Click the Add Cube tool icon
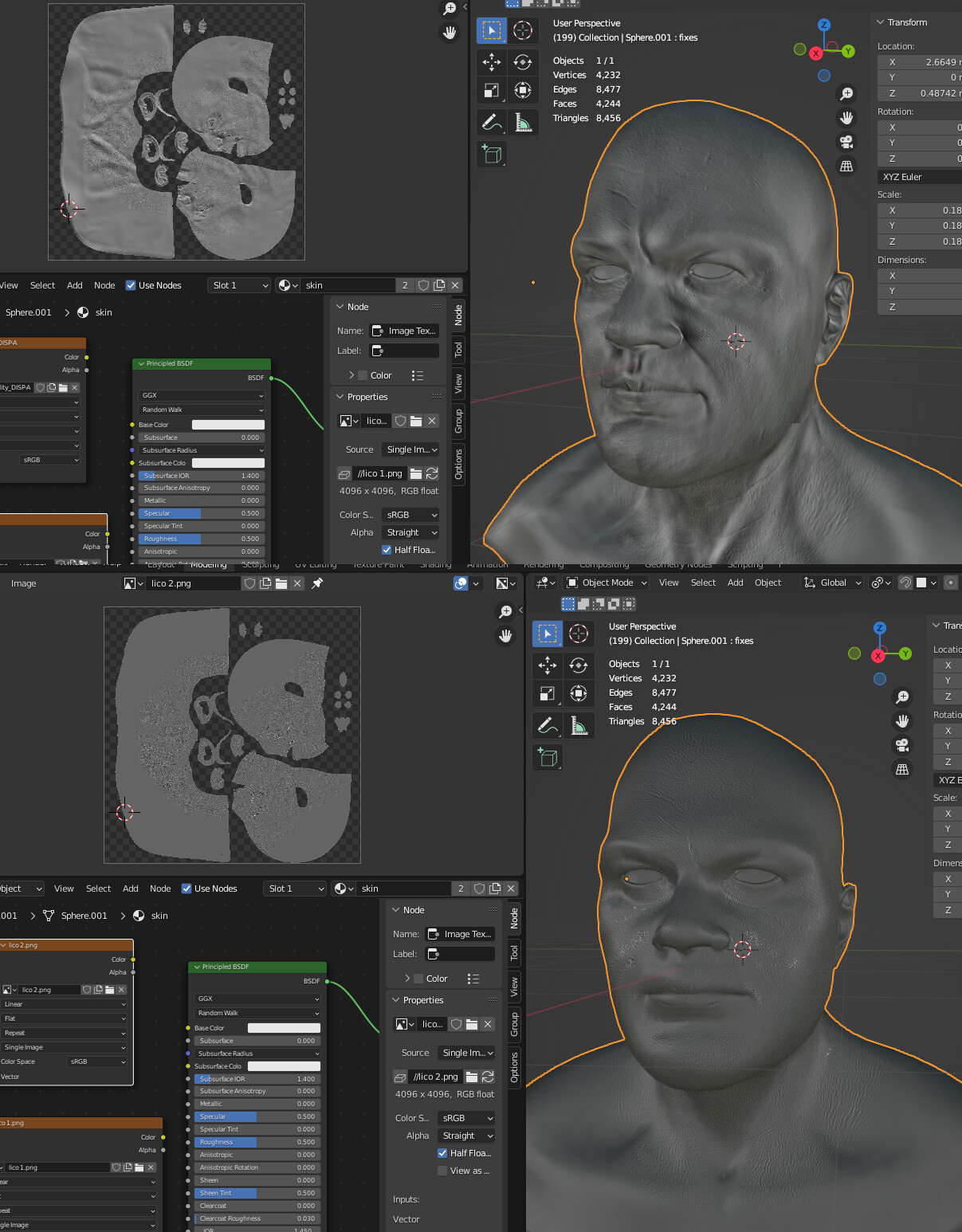This screenshot has height=1232, width=962. [492, 154]
